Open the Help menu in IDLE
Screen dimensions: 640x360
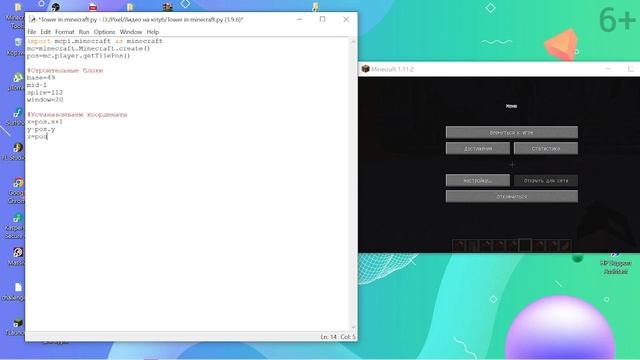click(x=153, y=32)
